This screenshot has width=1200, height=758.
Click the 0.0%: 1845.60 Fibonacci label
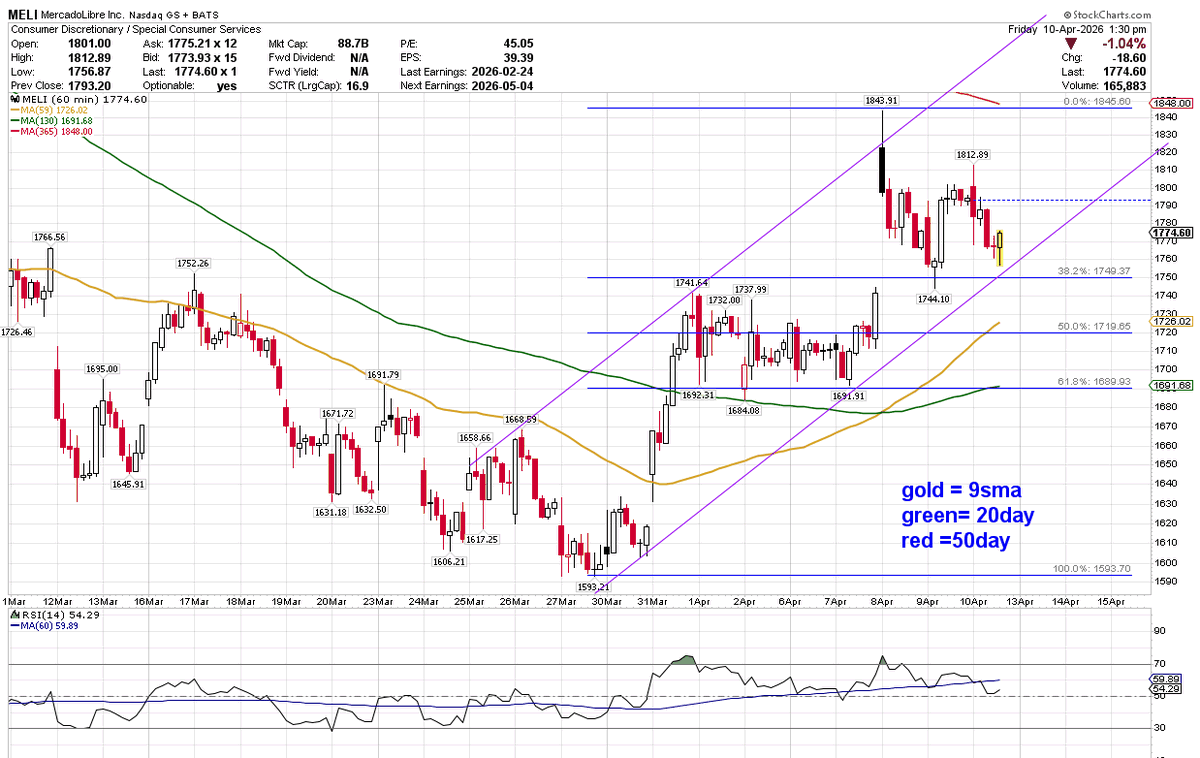click(x=1095, y=101)
